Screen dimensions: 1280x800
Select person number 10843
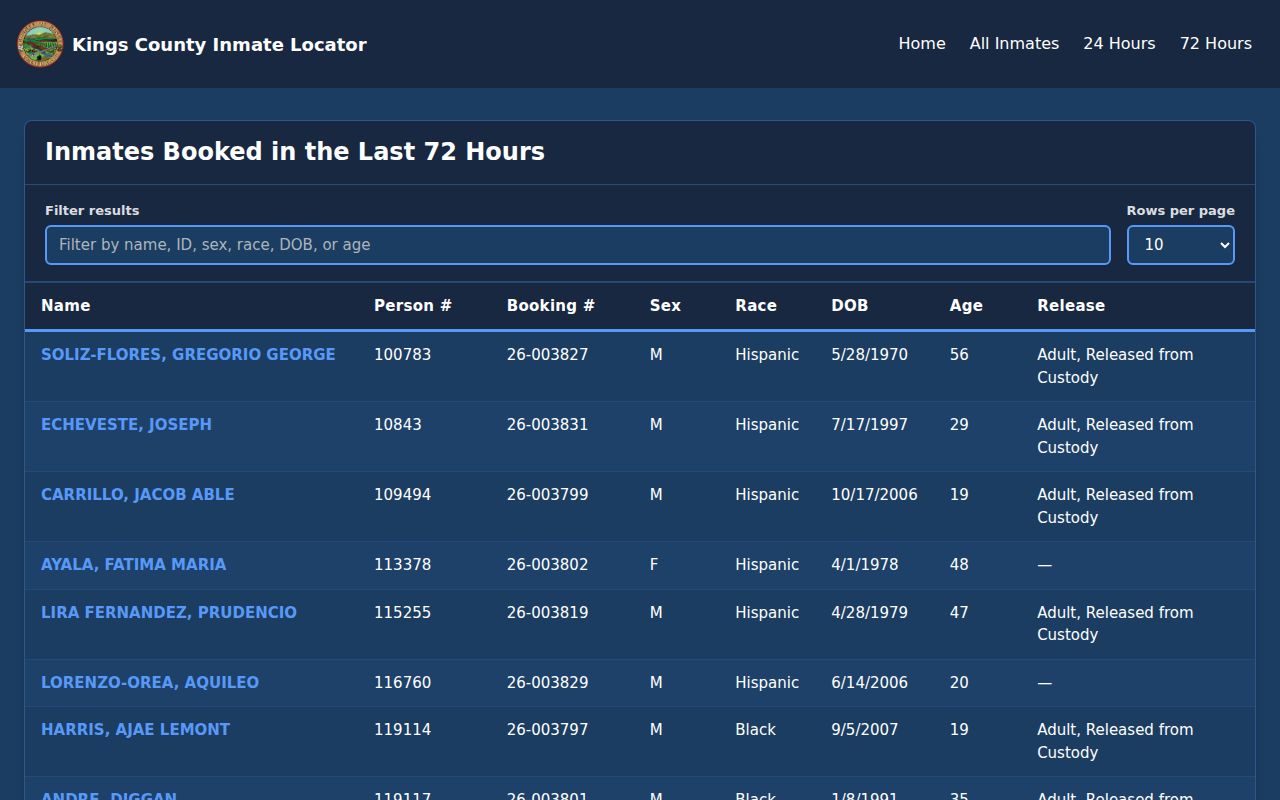point(398,424)
